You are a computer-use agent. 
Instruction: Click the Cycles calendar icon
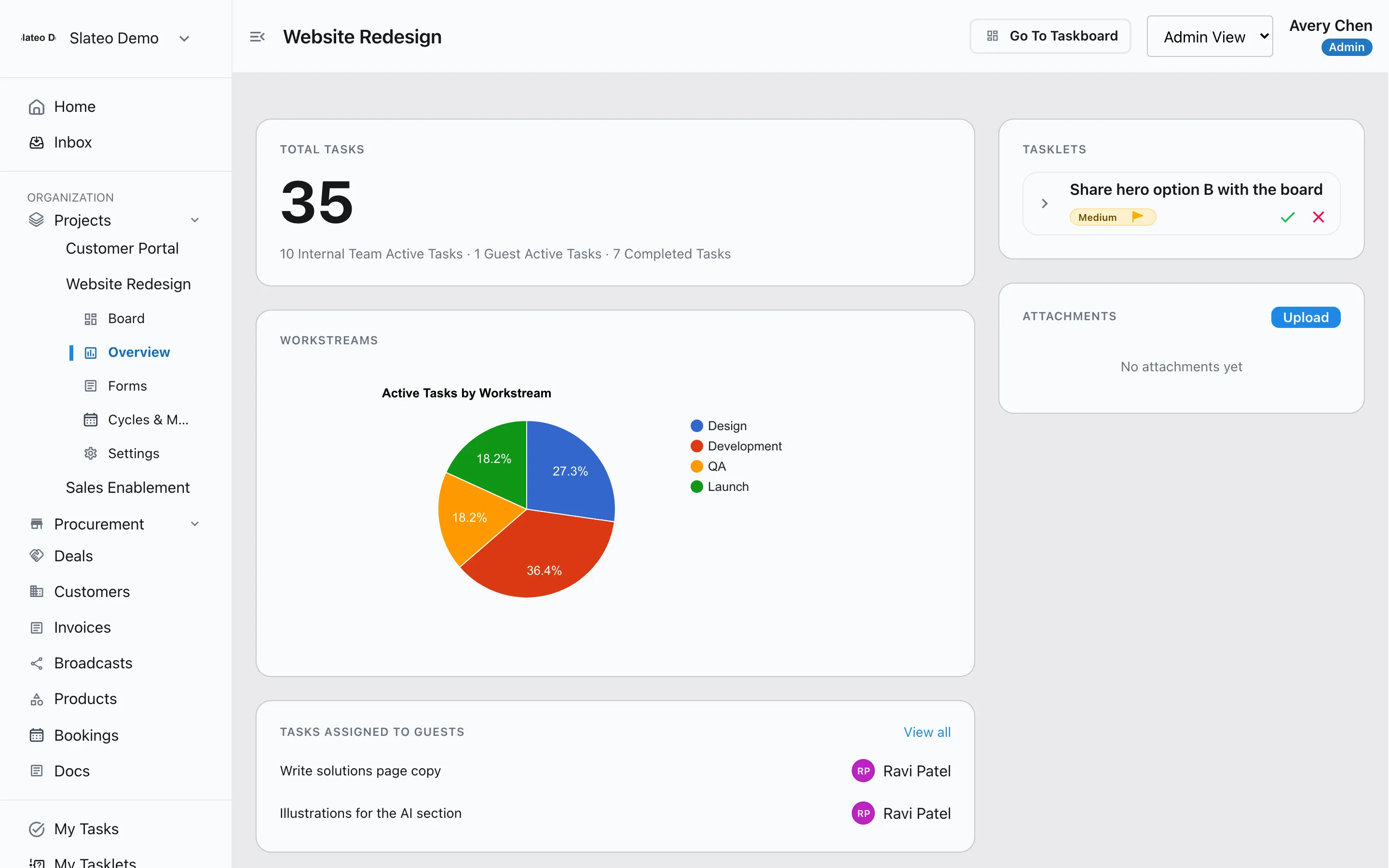pos(91,420)
